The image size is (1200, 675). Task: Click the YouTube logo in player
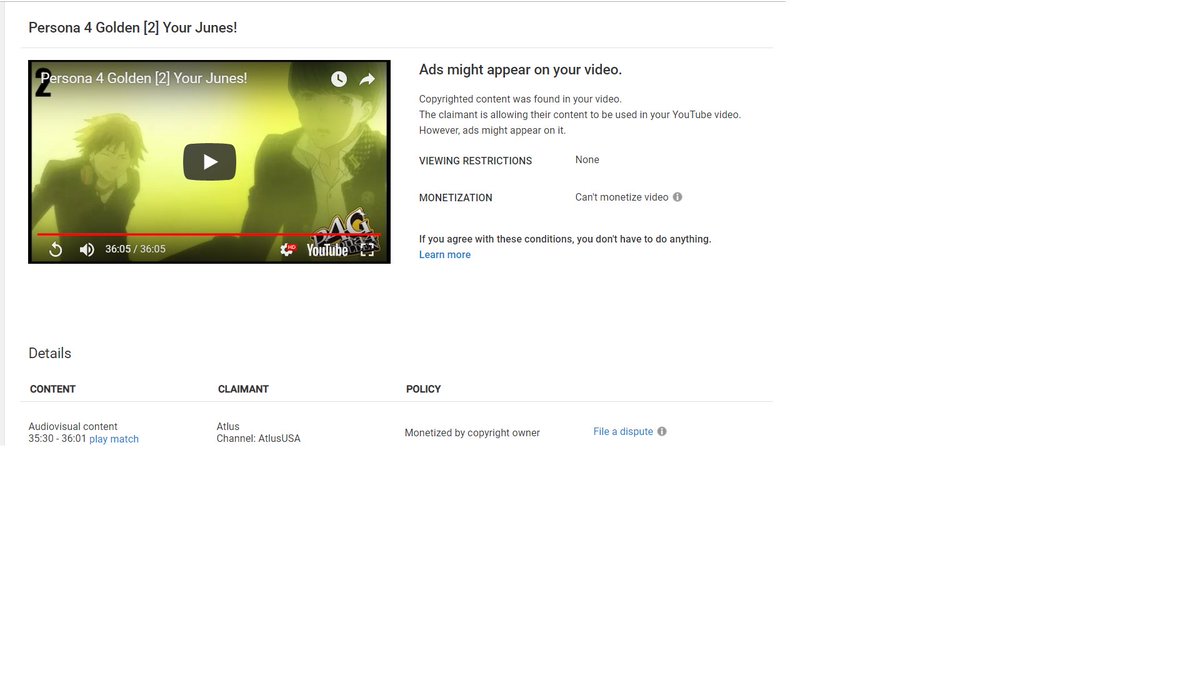pos(327,250)
